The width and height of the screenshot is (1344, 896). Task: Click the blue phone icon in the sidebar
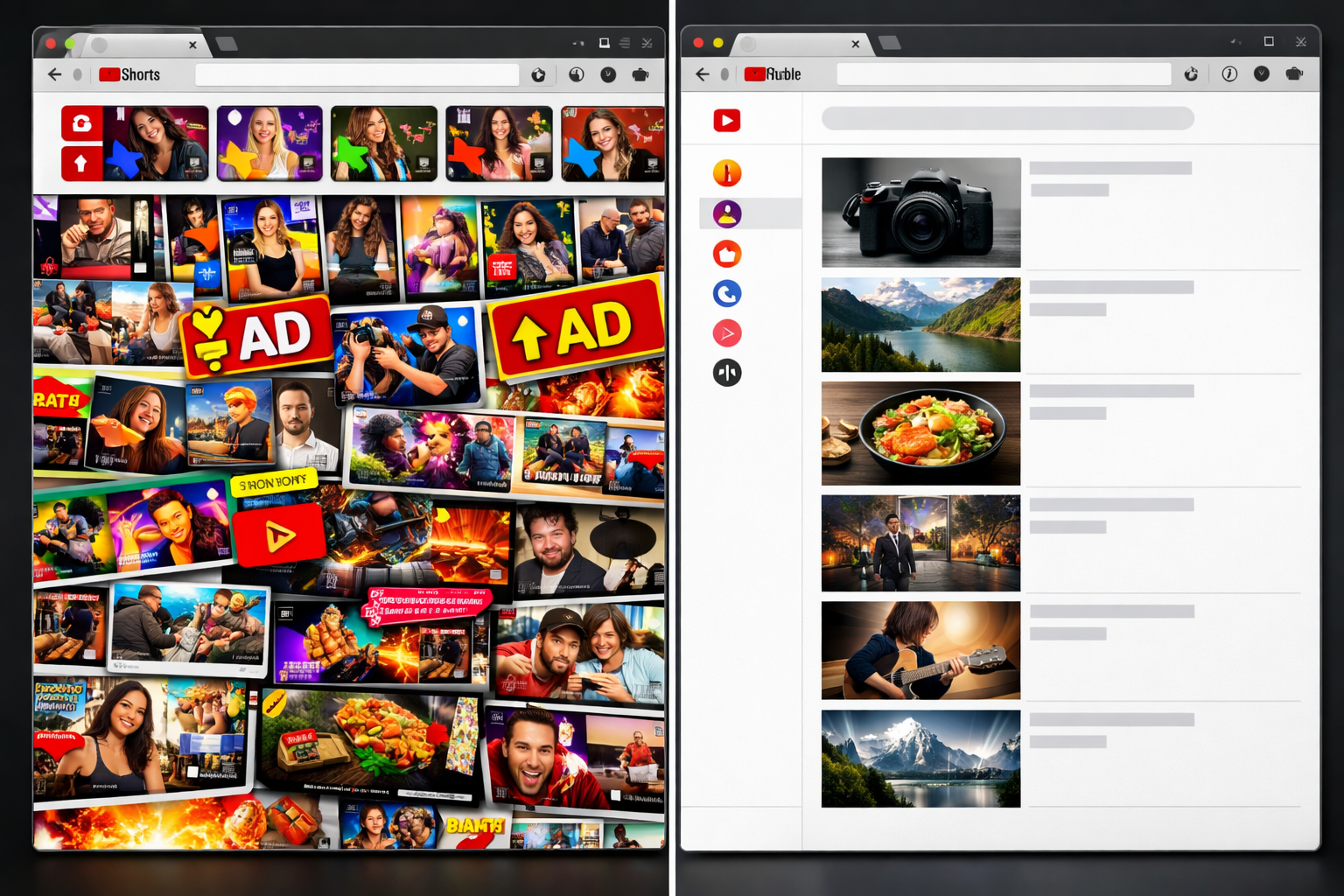(x=727, y=293)
